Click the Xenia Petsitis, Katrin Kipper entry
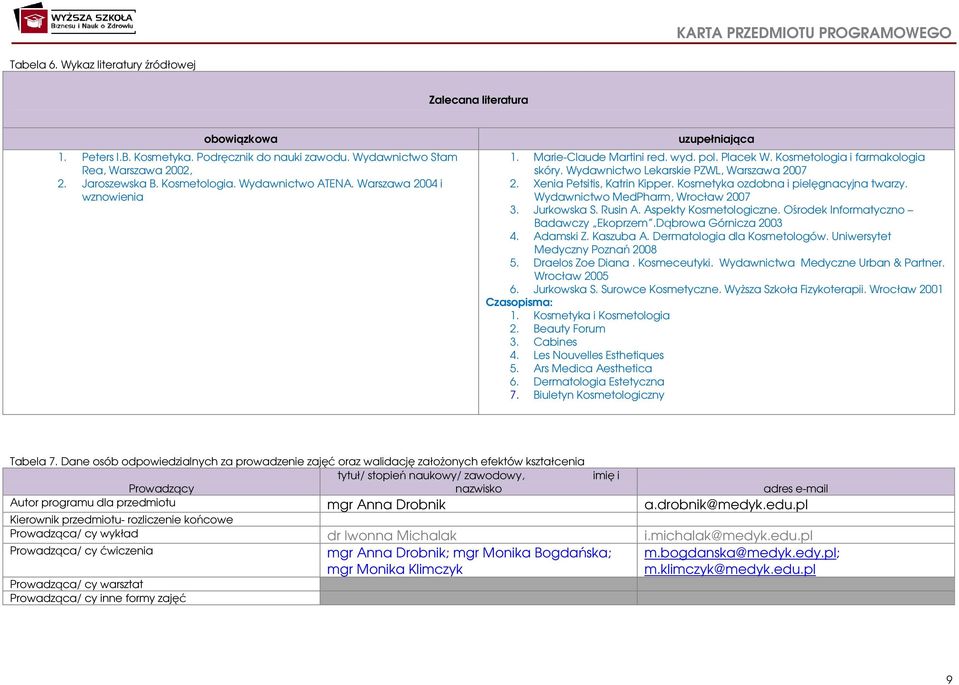Screen dimensions: 959x685 click(720, 190)
